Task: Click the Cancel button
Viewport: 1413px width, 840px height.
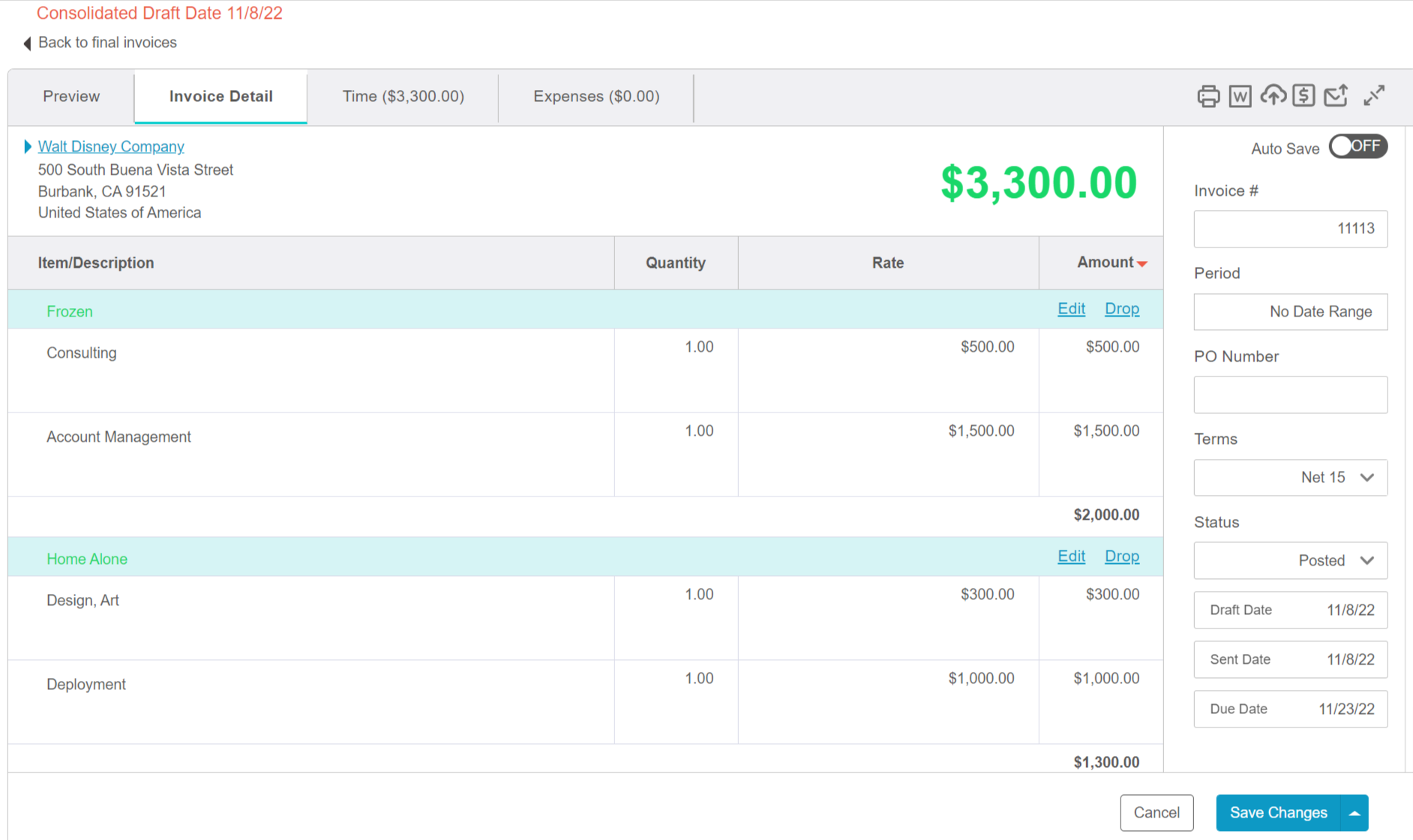Action: coord(1156,813)
